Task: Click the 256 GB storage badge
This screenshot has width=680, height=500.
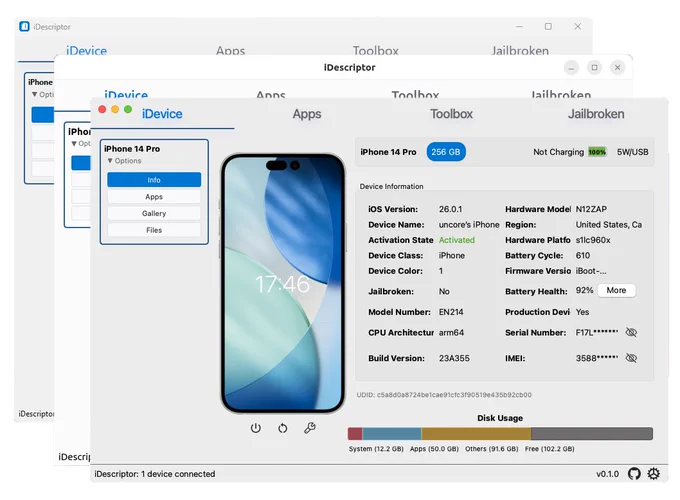Action: pos(446,152)
